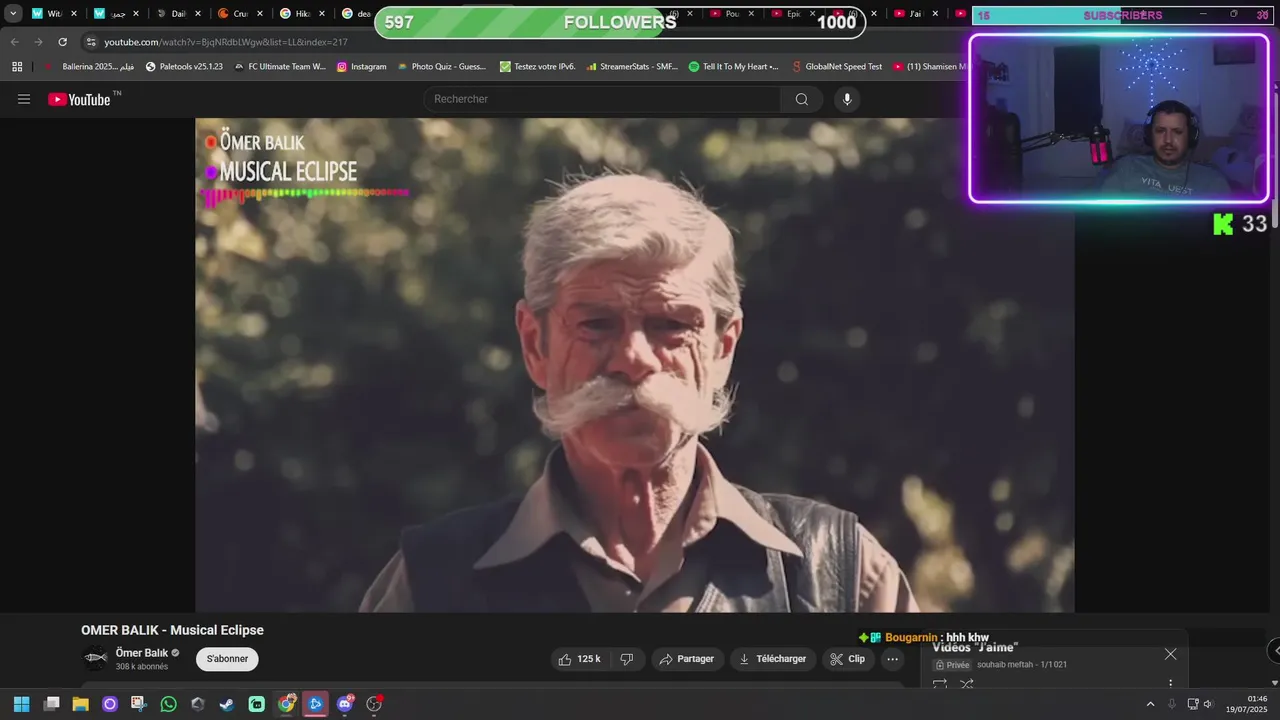Click the video player showing the old man
1280x720 pixels.
pos(635,365)
